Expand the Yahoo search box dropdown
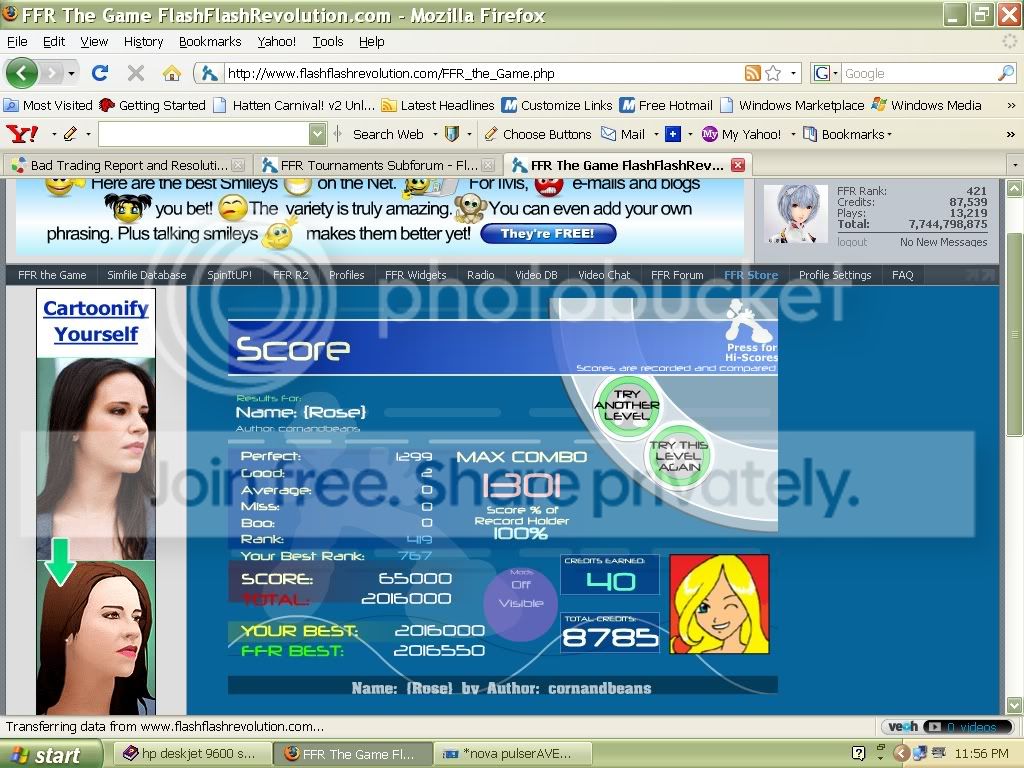Image resolution: width=1024 pixels, height=768 pixels. pyautogui.click(x=317, y=134)
